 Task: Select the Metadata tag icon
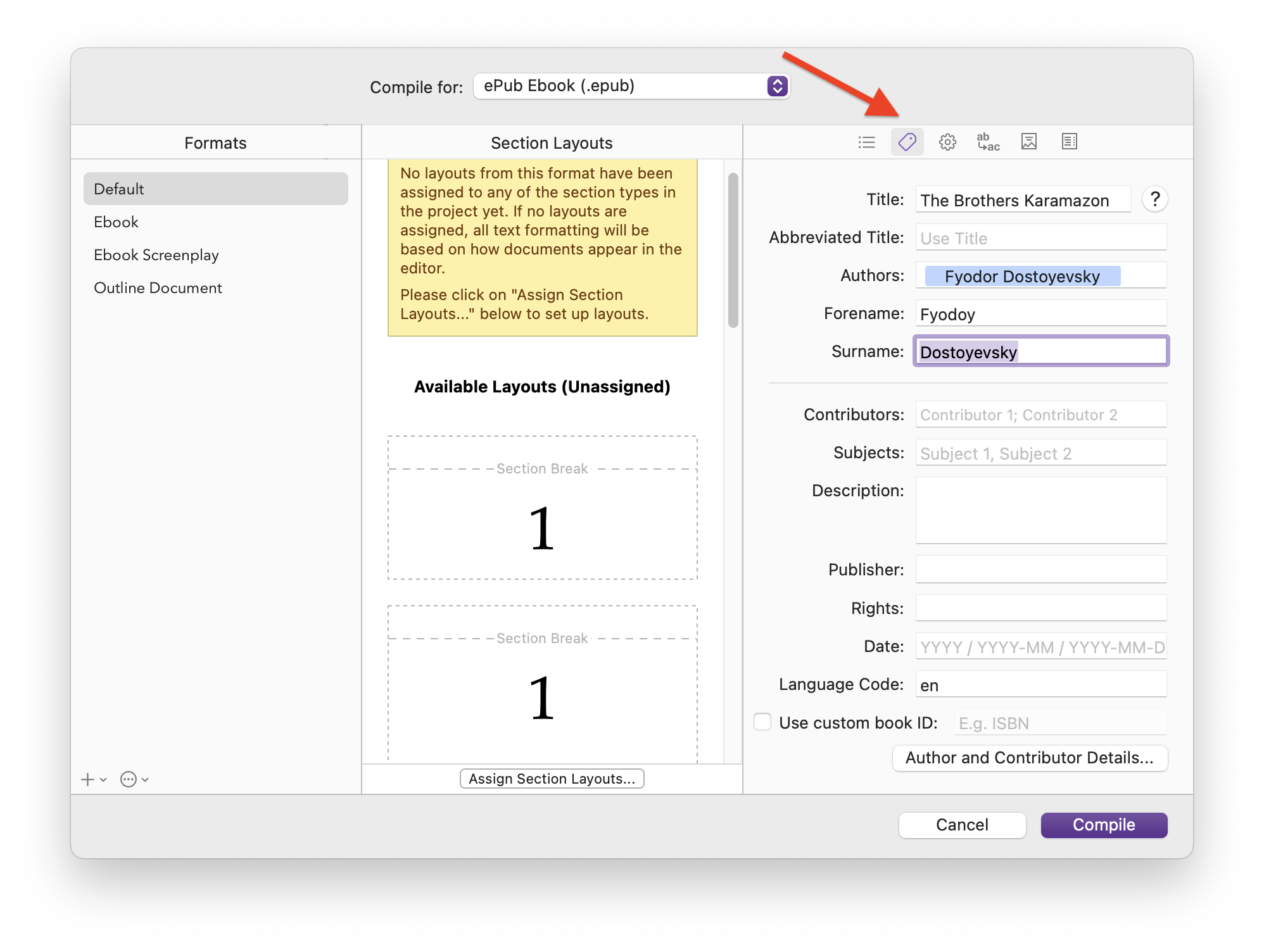(x=907, y=142)
